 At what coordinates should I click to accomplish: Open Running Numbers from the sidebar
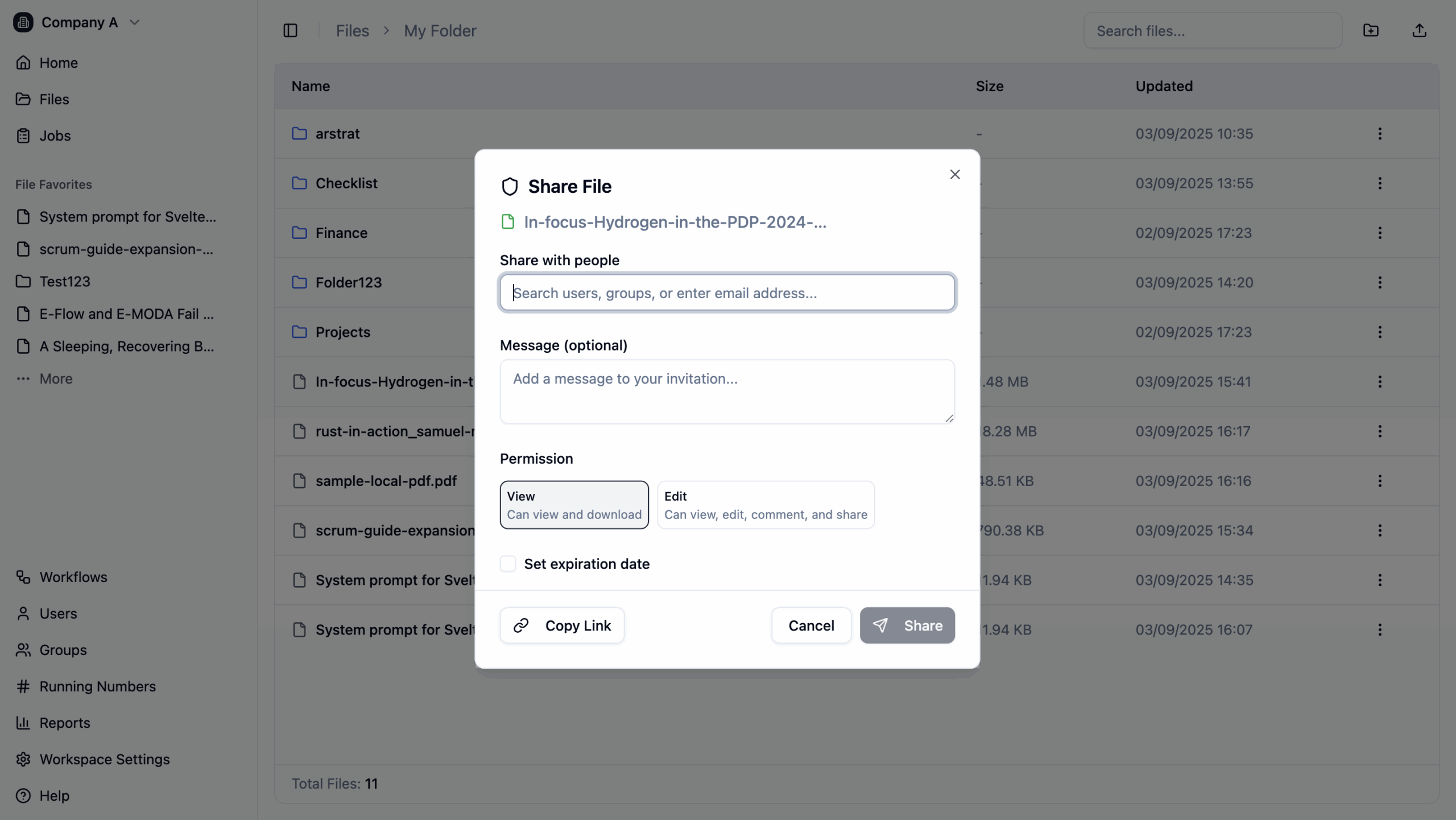click(97, 686)
